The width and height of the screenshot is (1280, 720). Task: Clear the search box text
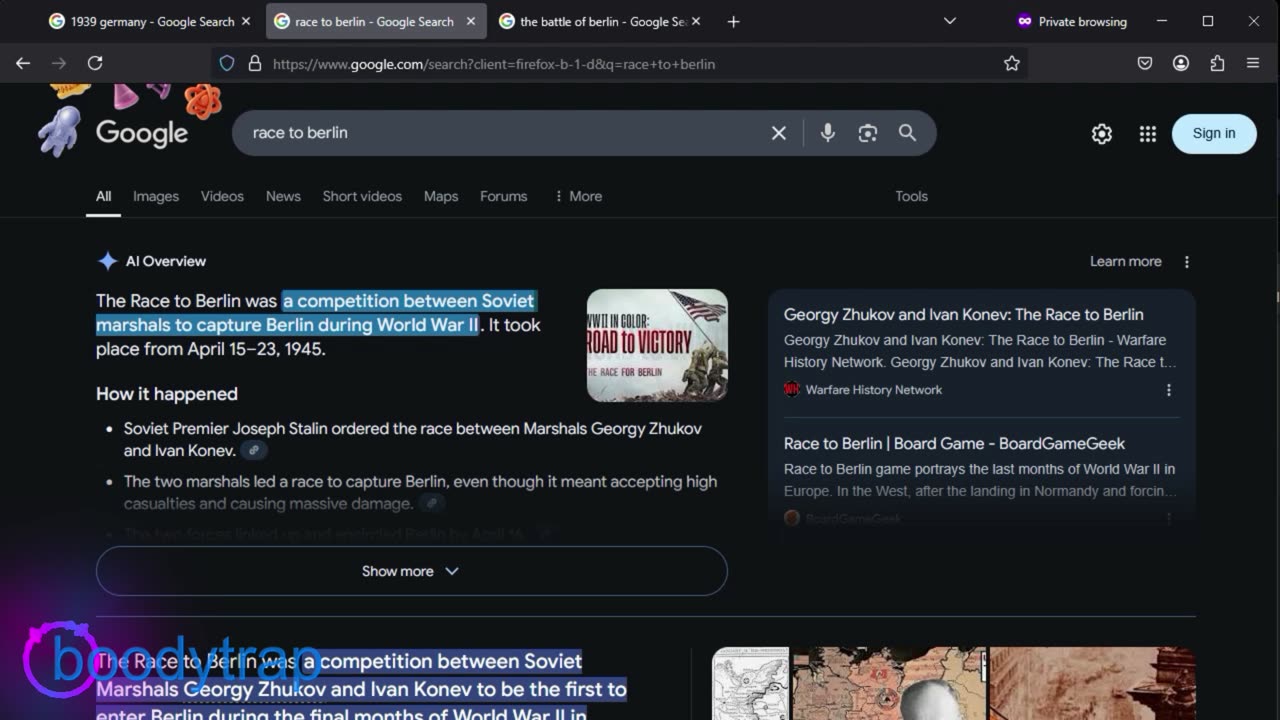tap(779, 133)
